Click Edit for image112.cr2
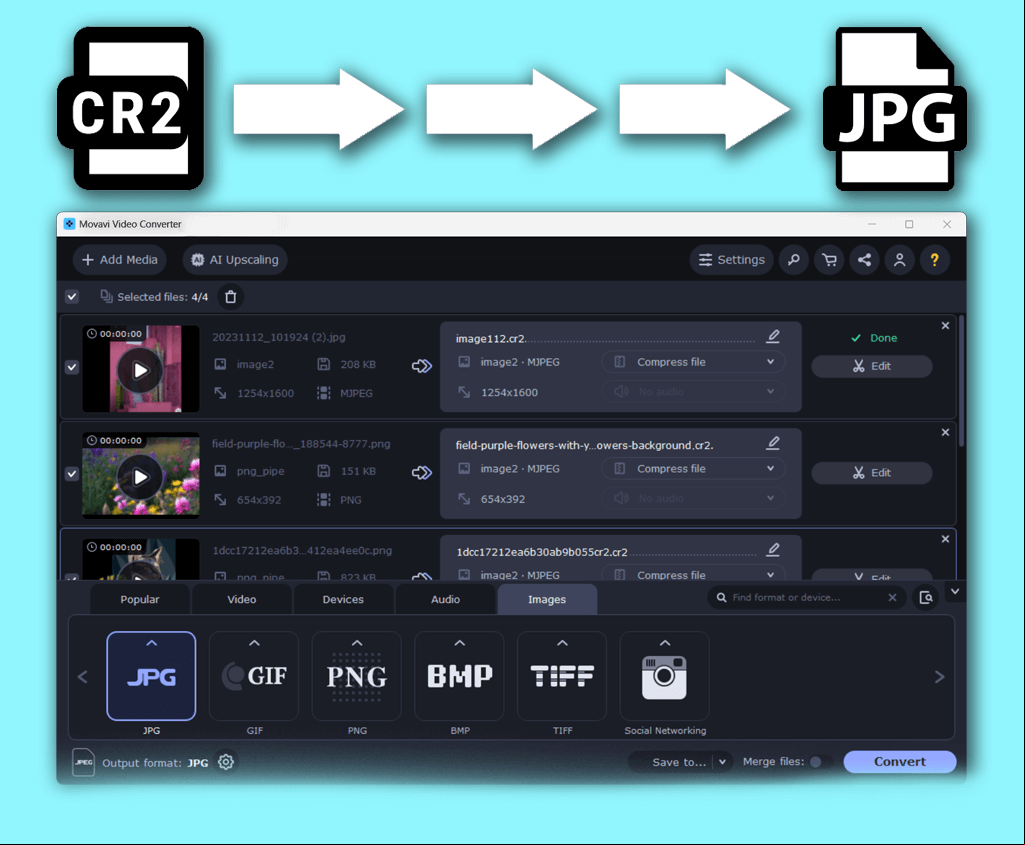1025x845 pixels. tap(872, 366)
